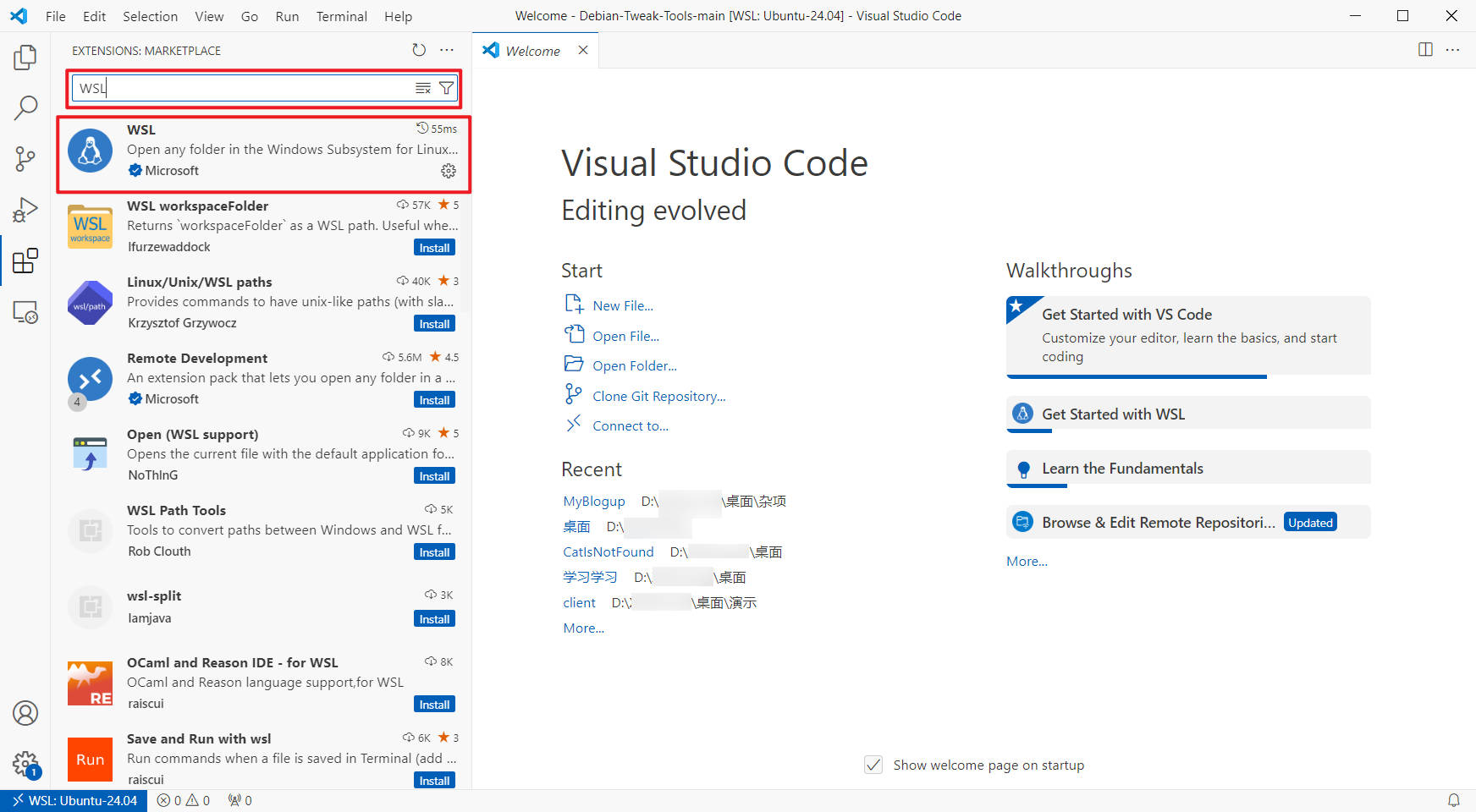Install Linux/Unix/WSL paths extension
Viewport: 1476px width, 812px height.
434,324
